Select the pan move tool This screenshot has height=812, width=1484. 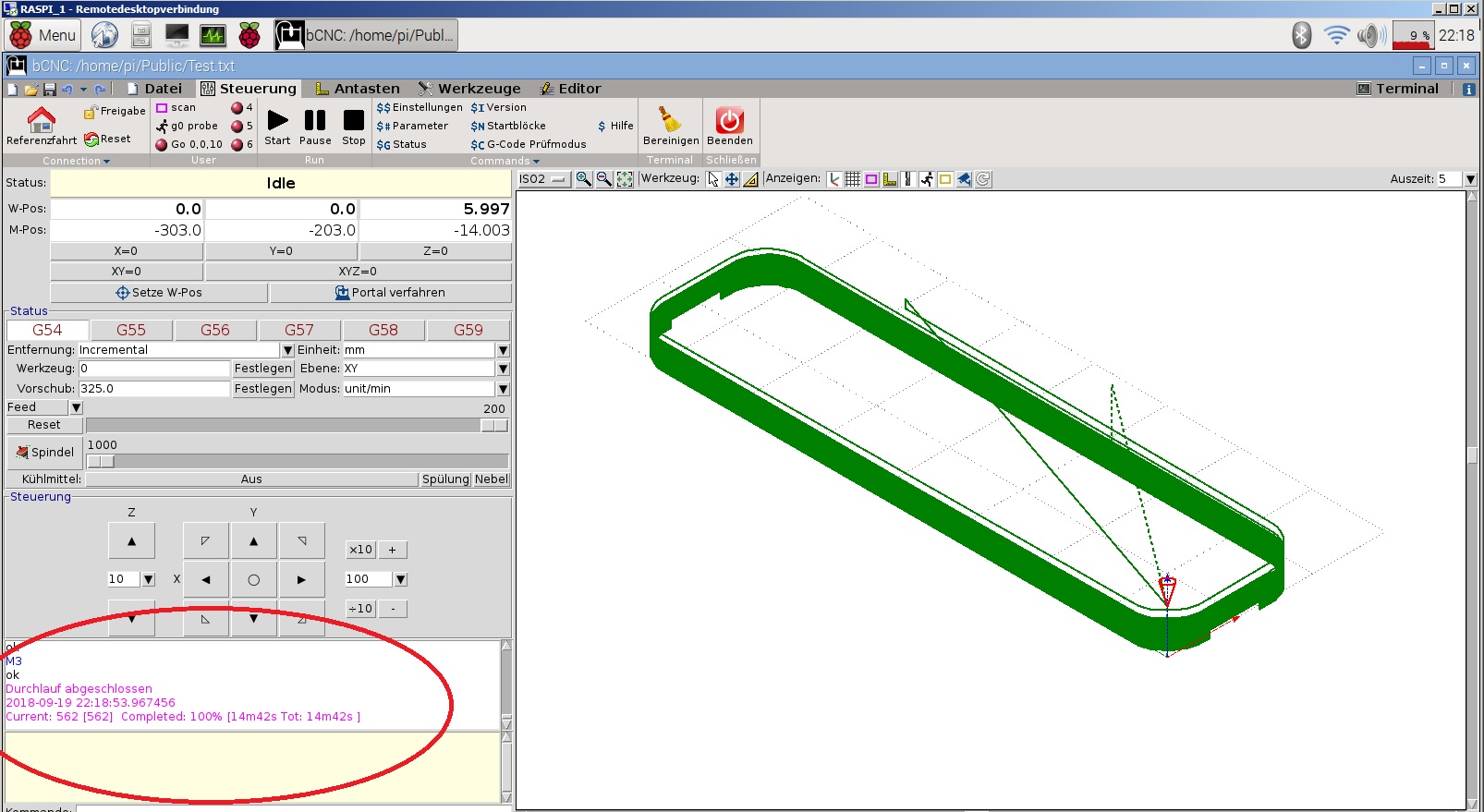pos(732,179)
